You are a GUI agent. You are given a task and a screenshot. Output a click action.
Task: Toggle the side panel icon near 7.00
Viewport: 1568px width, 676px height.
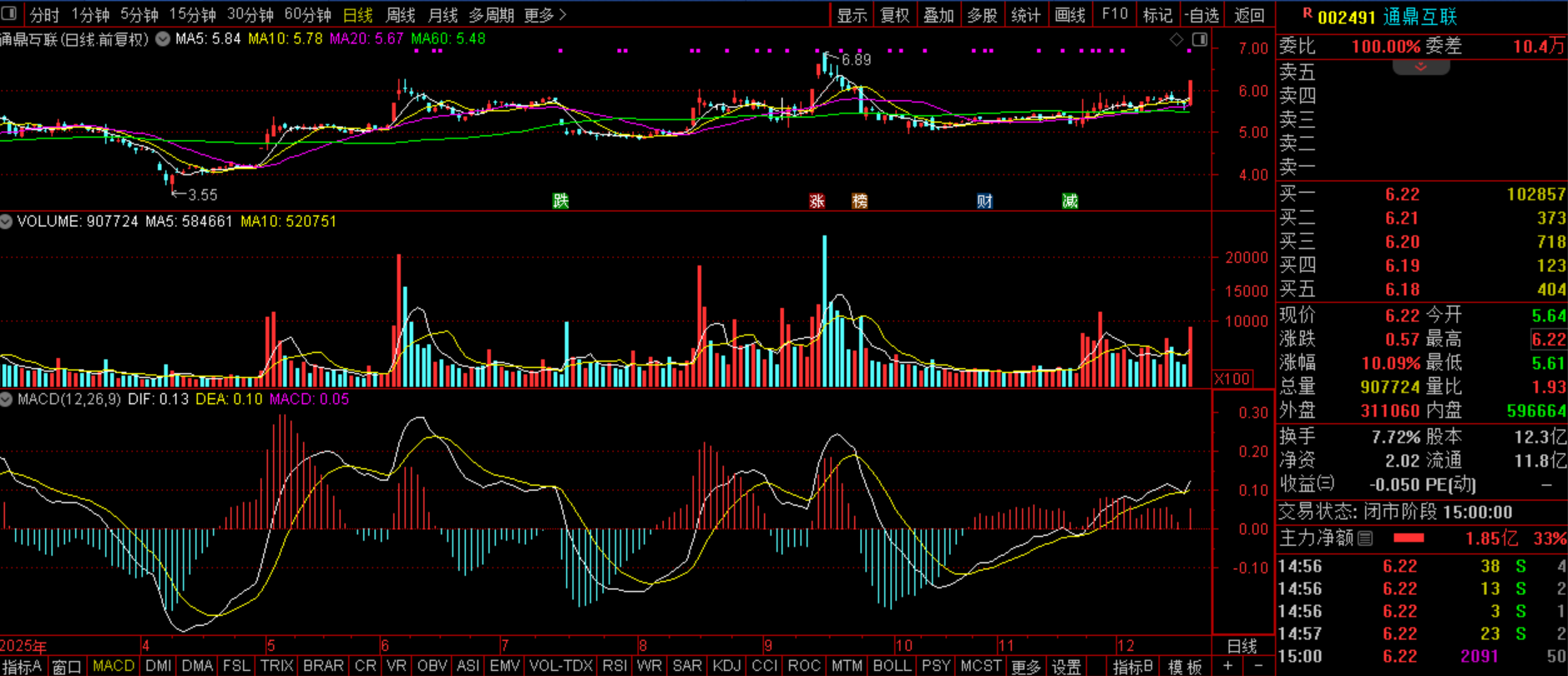tap(1200, 39)
